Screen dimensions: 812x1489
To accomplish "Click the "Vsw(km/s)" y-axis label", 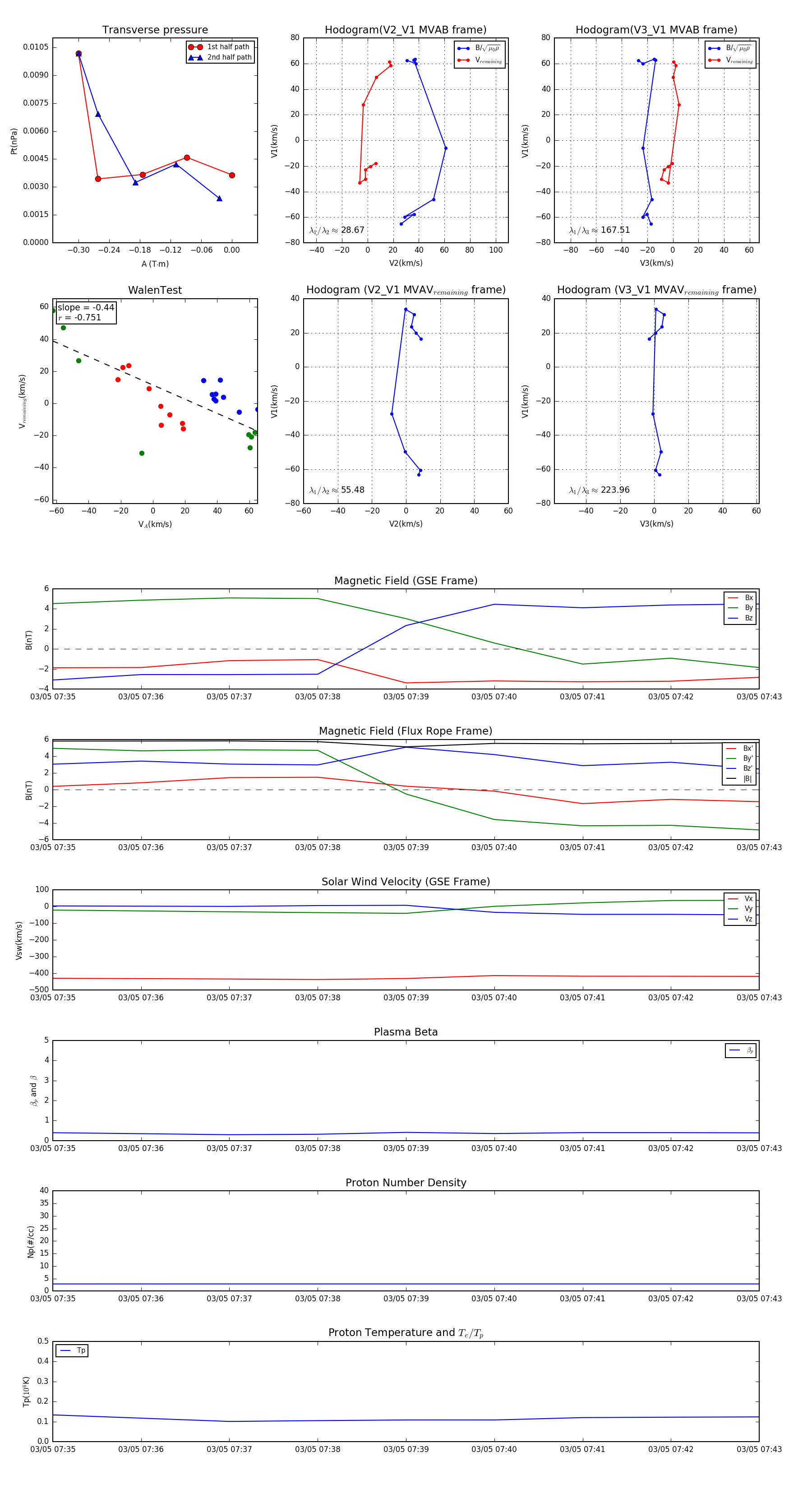I will point(18,940).
